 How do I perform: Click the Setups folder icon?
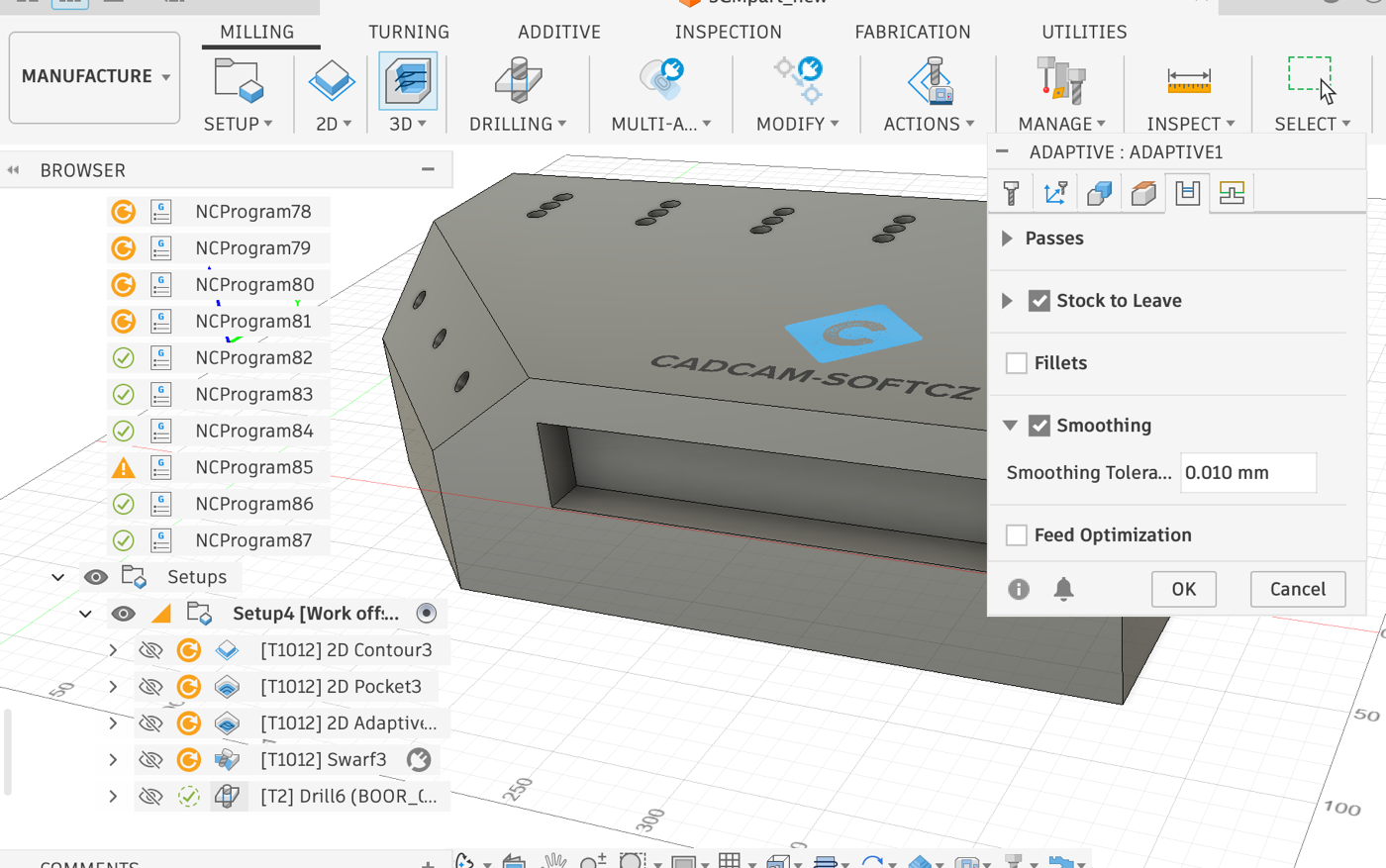[x=134, y=577]
